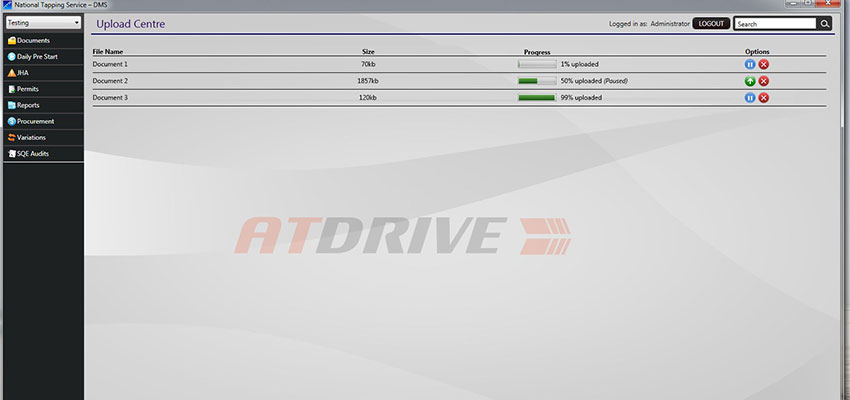Click the Procurement icon in sidebar

[11, 121]
